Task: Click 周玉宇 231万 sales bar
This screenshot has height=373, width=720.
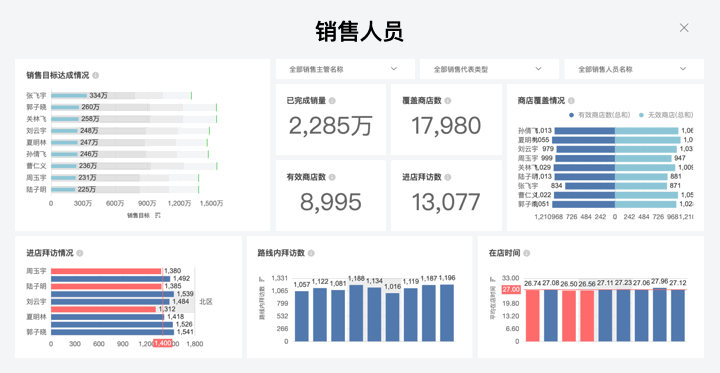Action: click(63, 177)
